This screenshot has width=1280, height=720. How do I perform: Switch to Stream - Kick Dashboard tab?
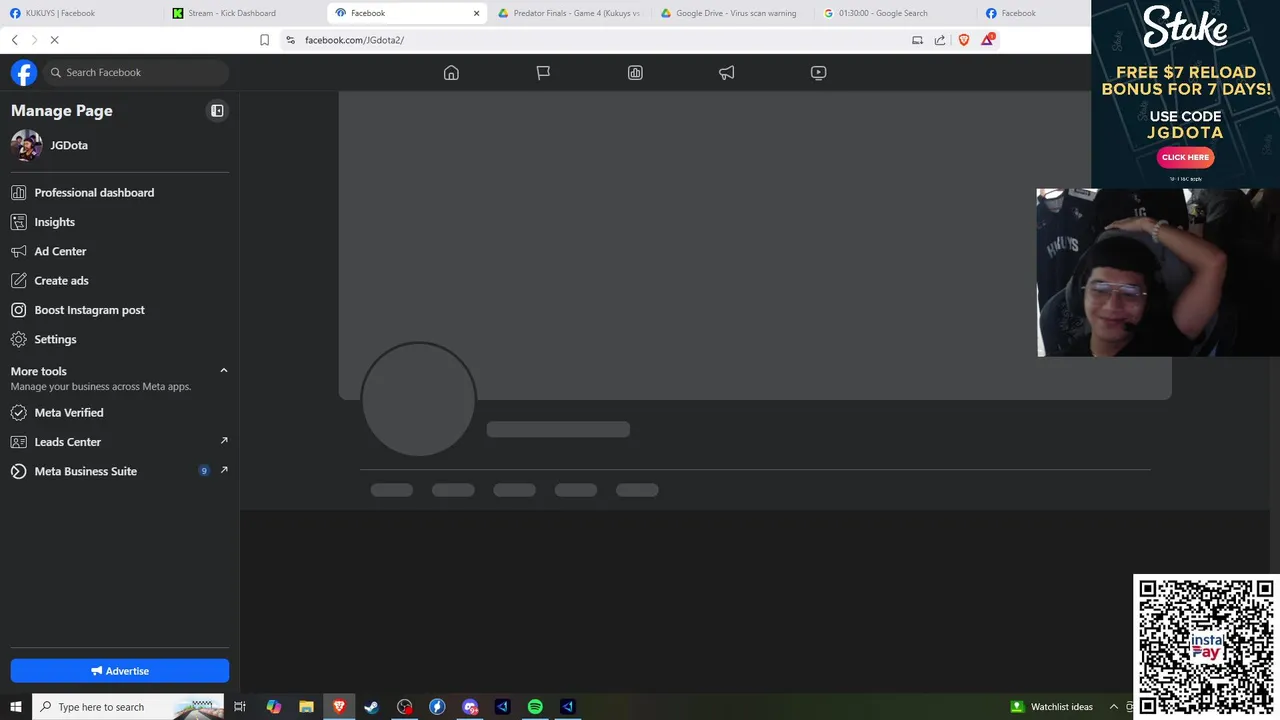(243, 13)
